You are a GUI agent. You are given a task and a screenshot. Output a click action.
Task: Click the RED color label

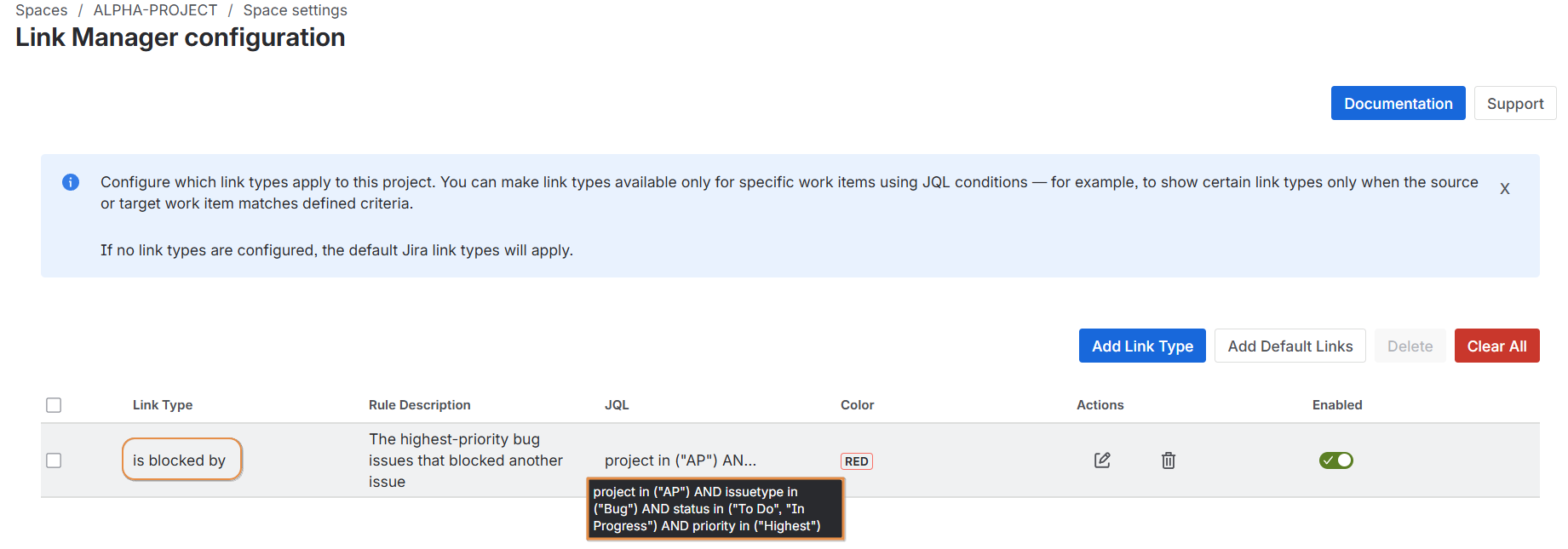coord(856,461)
